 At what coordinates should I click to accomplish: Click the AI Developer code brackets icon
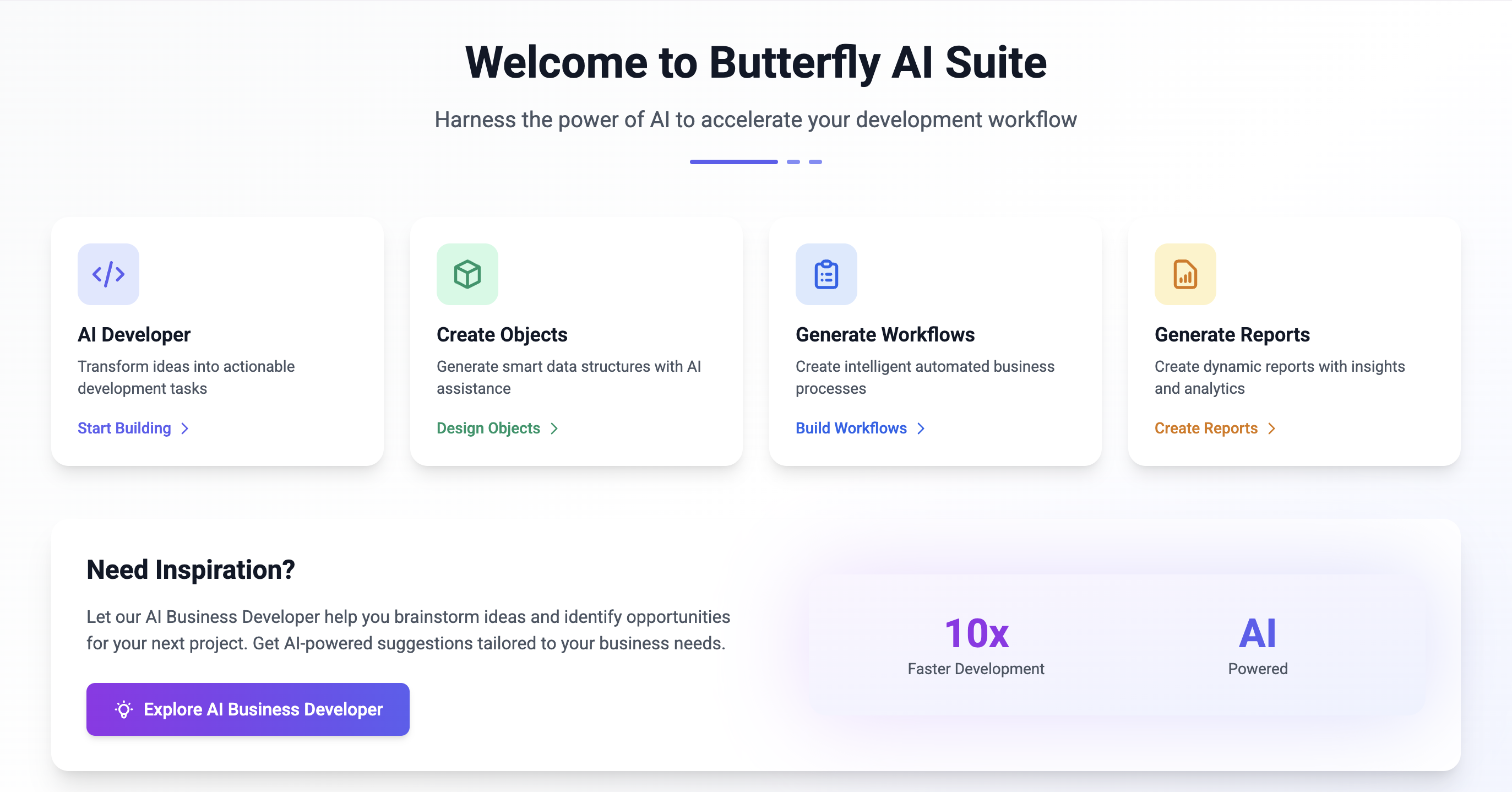(108, 274)
